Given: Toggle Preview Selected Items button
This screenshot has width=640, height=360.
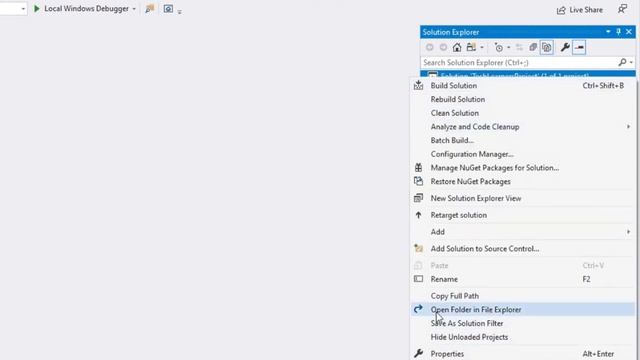Looking at the screenshot, I should tap(579, 47).
